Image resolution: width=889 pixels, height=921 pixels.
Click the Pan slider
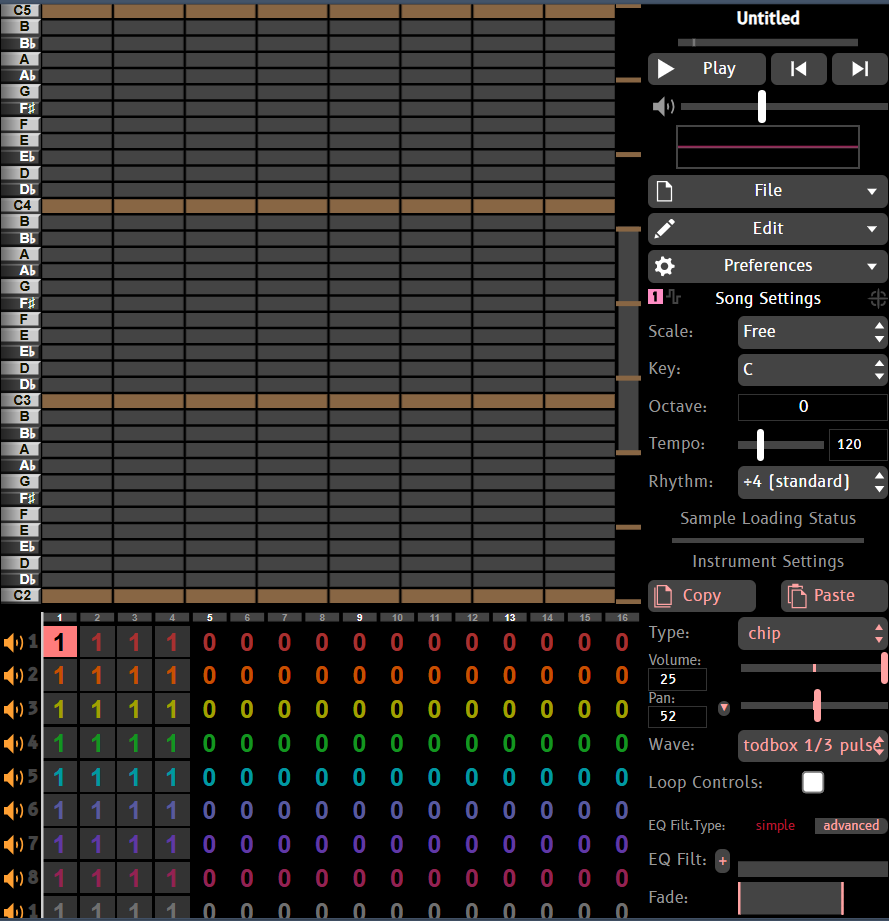[x=814, y=705]
